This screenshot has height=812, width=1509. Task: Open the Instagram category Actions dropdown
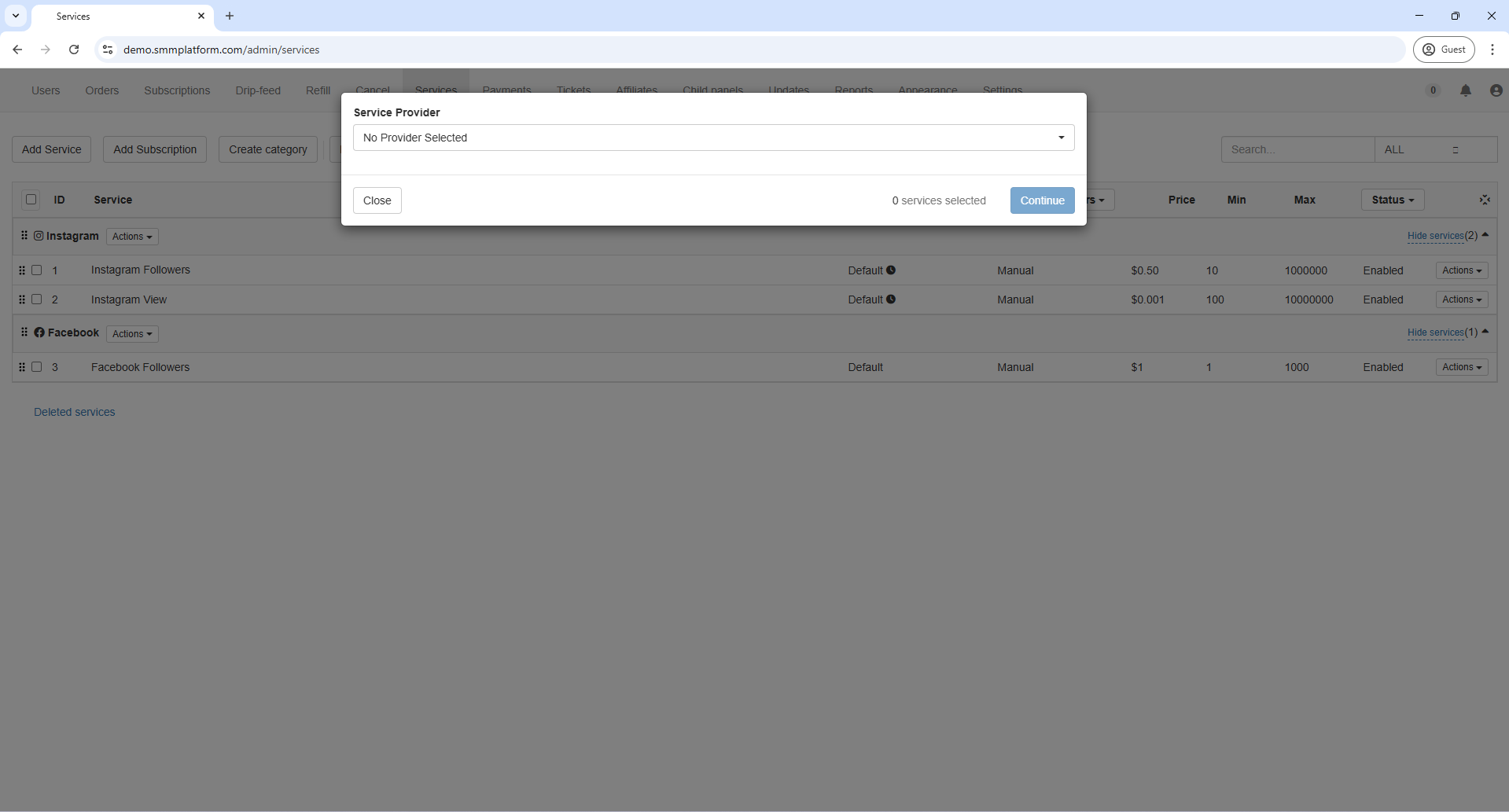click(x=132, y=237)
